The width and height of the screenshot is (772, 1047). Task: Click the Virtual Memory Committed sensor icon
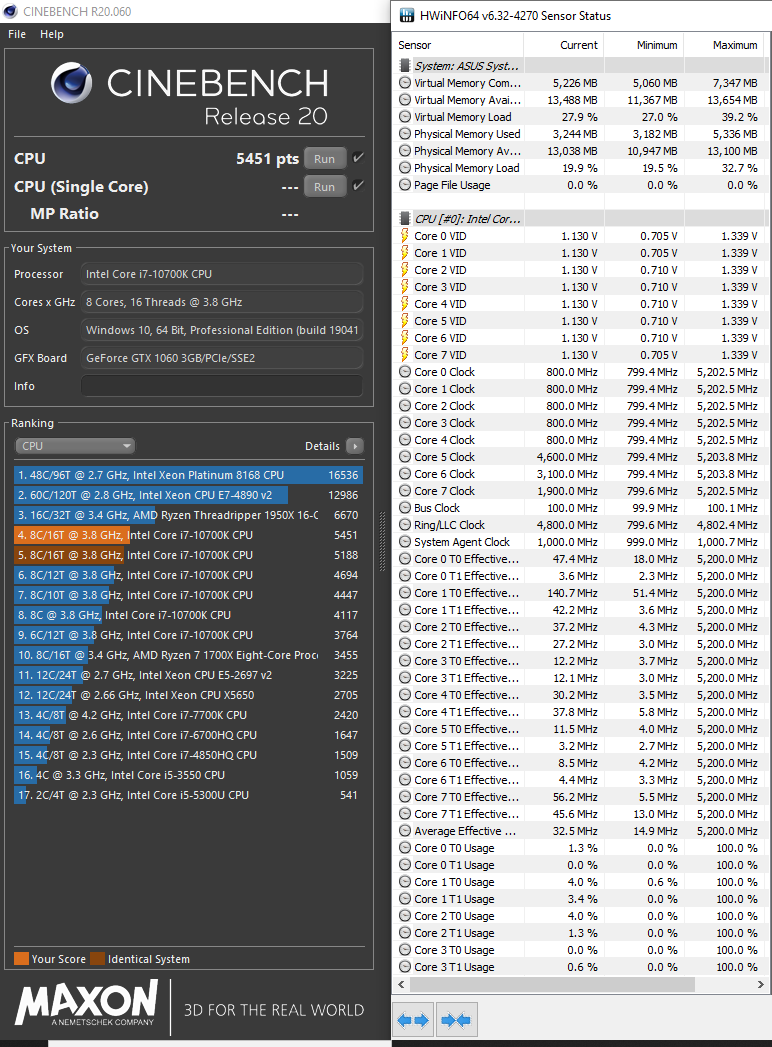(405, 83)
